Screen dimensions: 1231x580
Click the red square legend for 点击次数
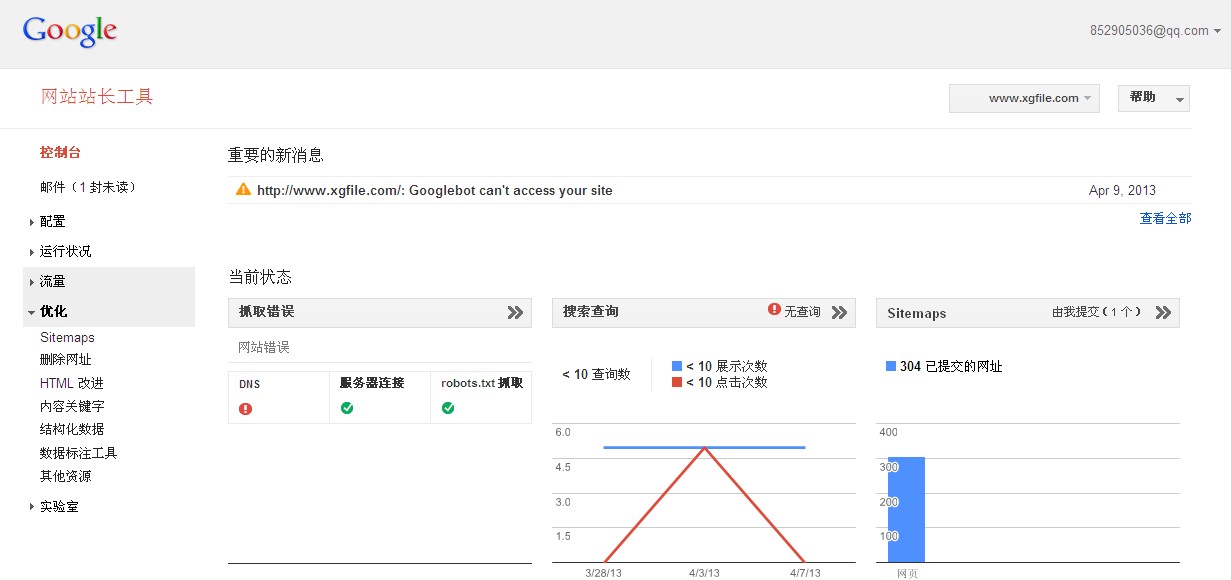coord(677,383)
